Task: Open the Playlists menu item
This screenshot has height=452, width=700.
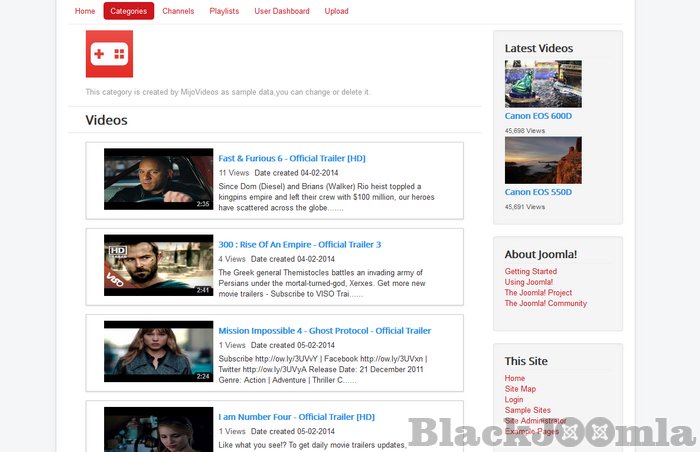Action: coord(224,11)
